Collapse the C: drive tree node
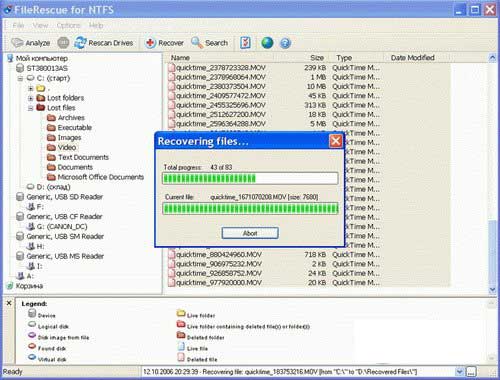Image resolution: width=500 pixels, height=380 pixels. pos(20,78)
